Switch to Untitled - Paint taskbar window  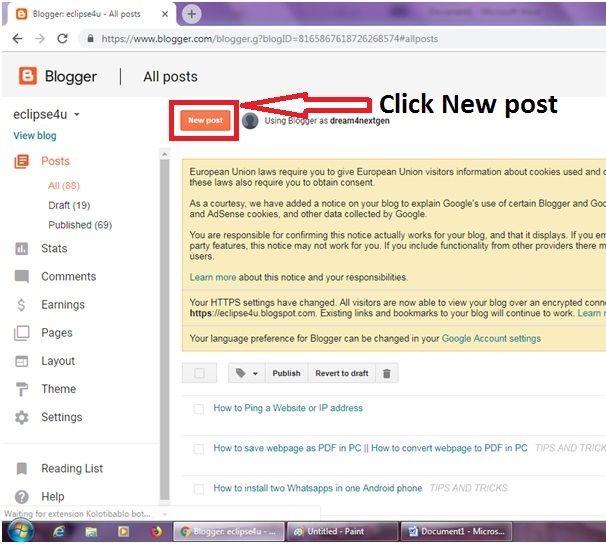342,532
